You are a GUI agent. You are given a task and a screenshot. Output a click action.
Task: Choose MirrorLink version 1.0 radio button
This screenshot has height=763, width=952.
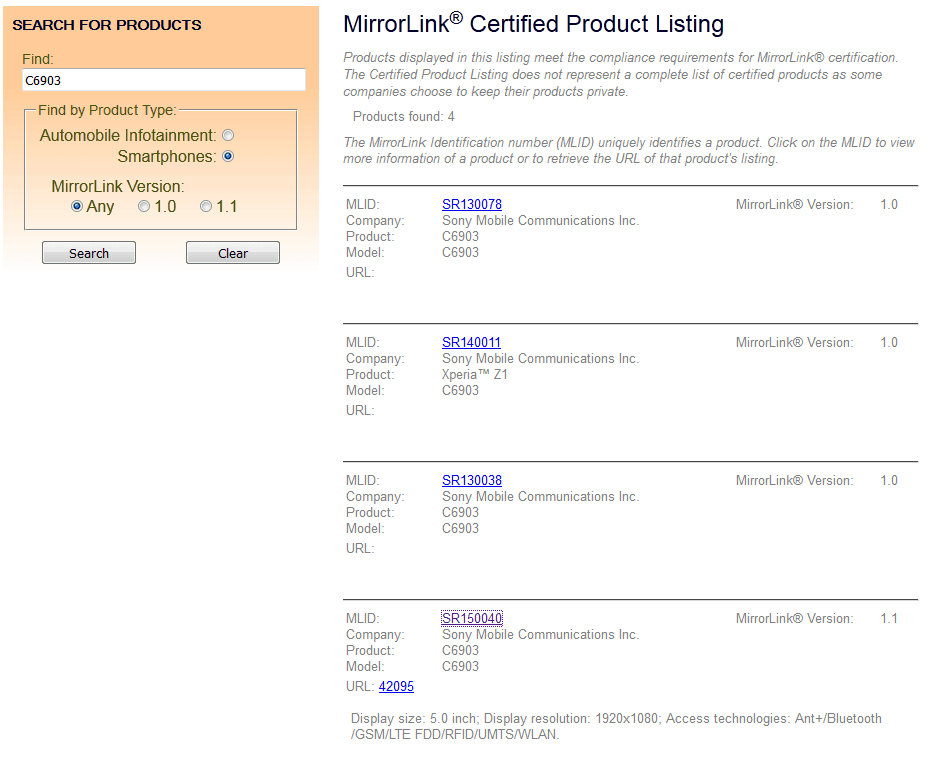click(x=144, y=206)
